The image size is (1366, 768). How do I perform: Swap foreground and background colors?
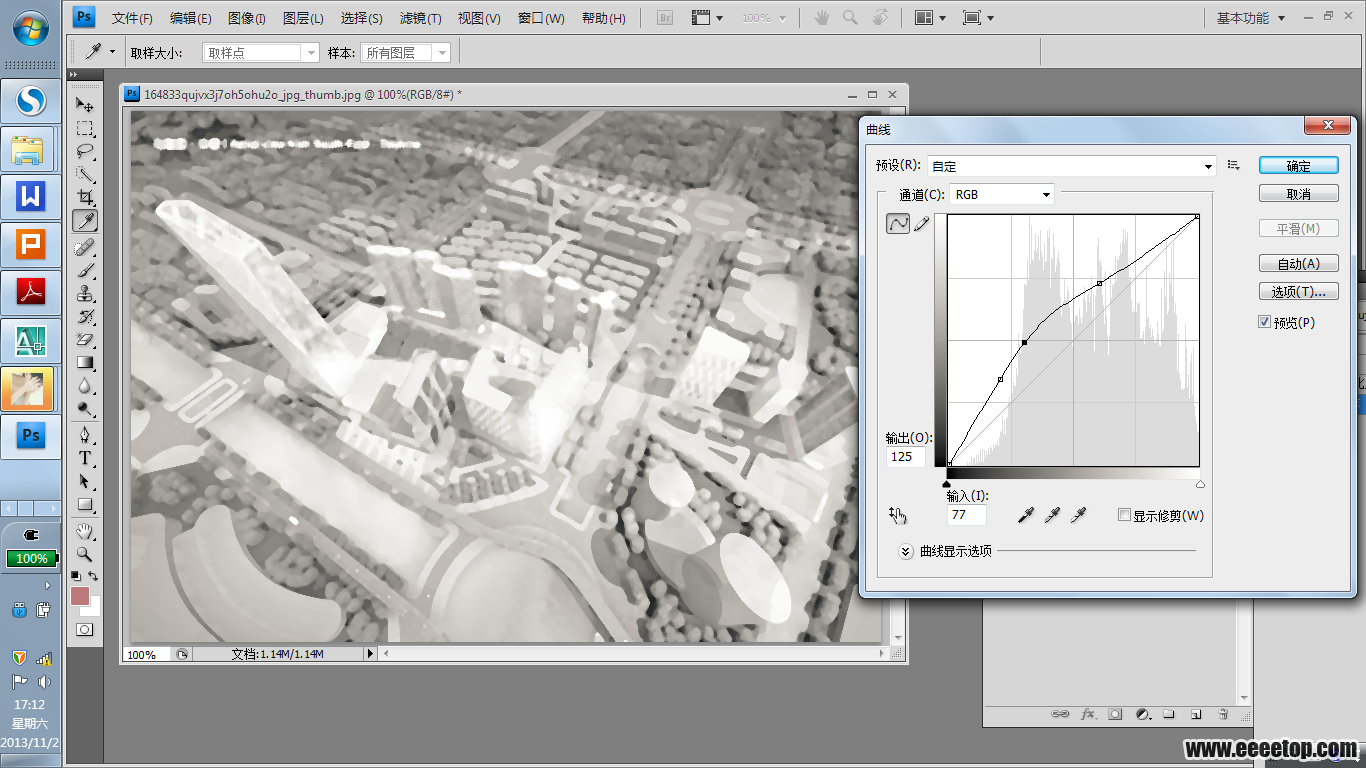(93, 576)
